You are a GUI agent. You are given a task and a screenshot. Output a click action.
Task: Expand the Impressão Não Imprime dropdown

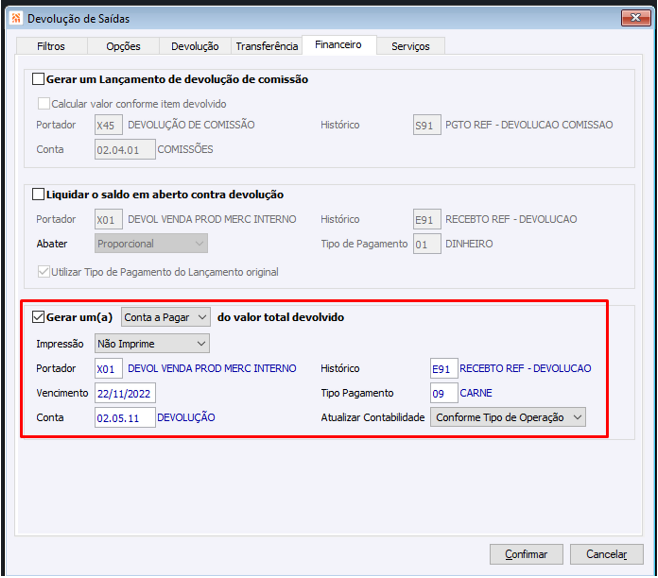pos(152,343)
